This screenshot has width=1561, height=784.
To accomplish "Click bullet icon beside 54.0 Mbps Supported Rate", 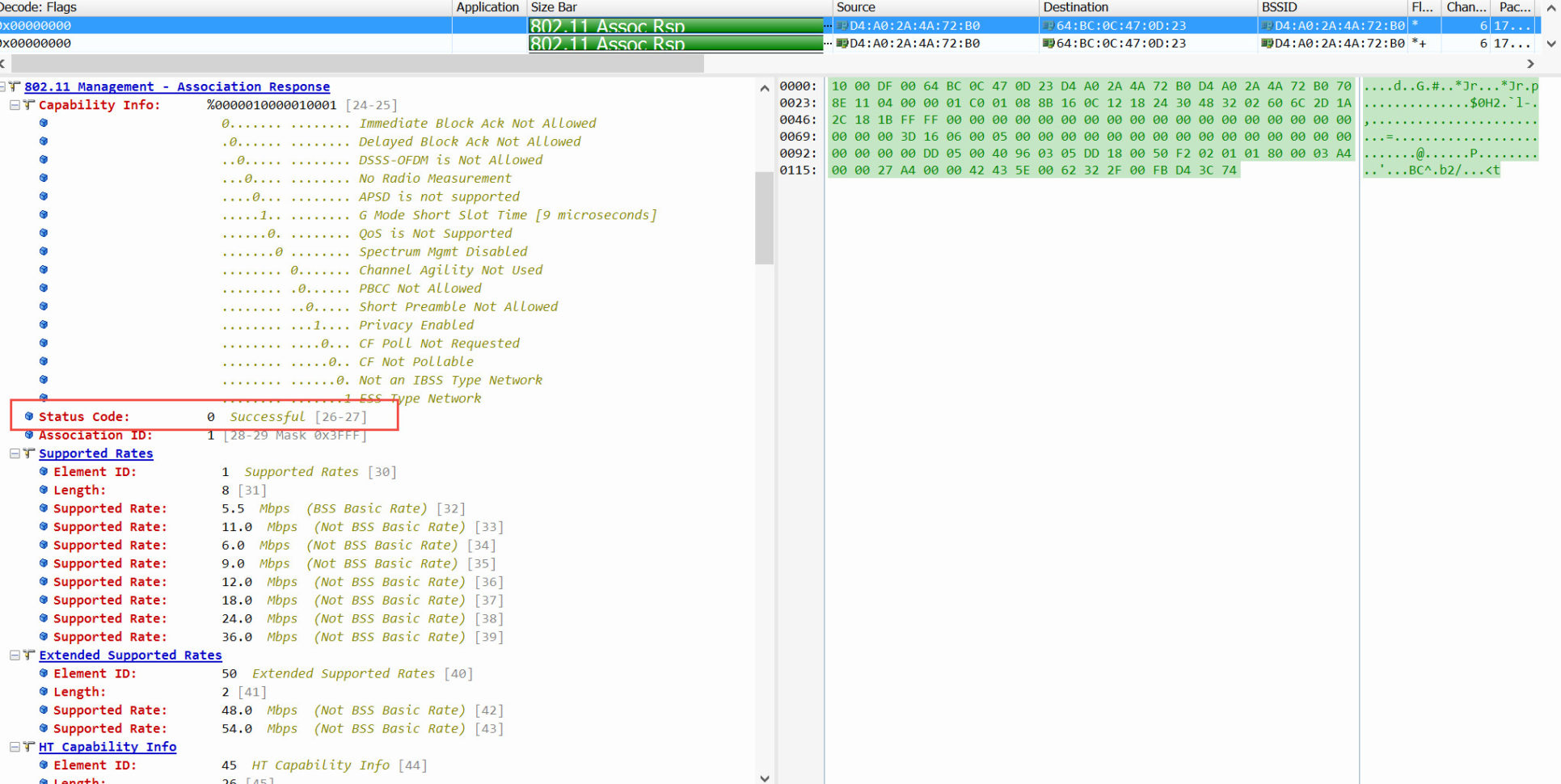I will (x=44, y=728).
